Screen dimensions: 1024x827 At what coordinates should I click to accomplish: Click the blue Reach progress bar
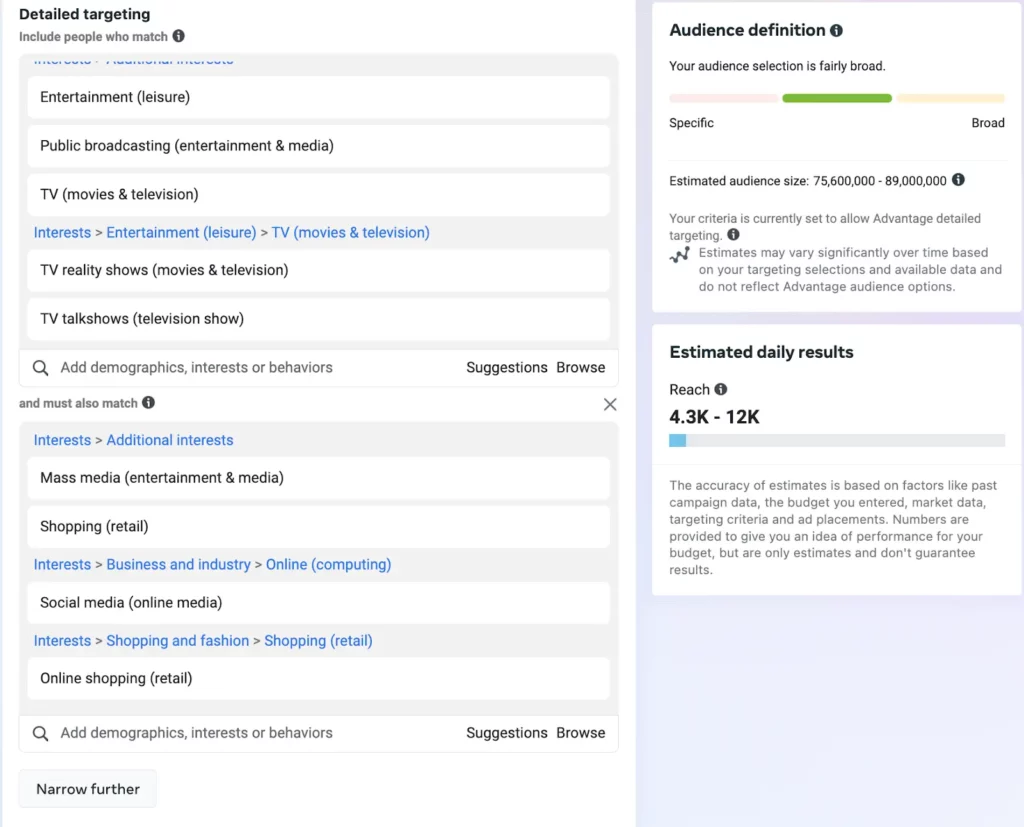[x=677, y=440]
